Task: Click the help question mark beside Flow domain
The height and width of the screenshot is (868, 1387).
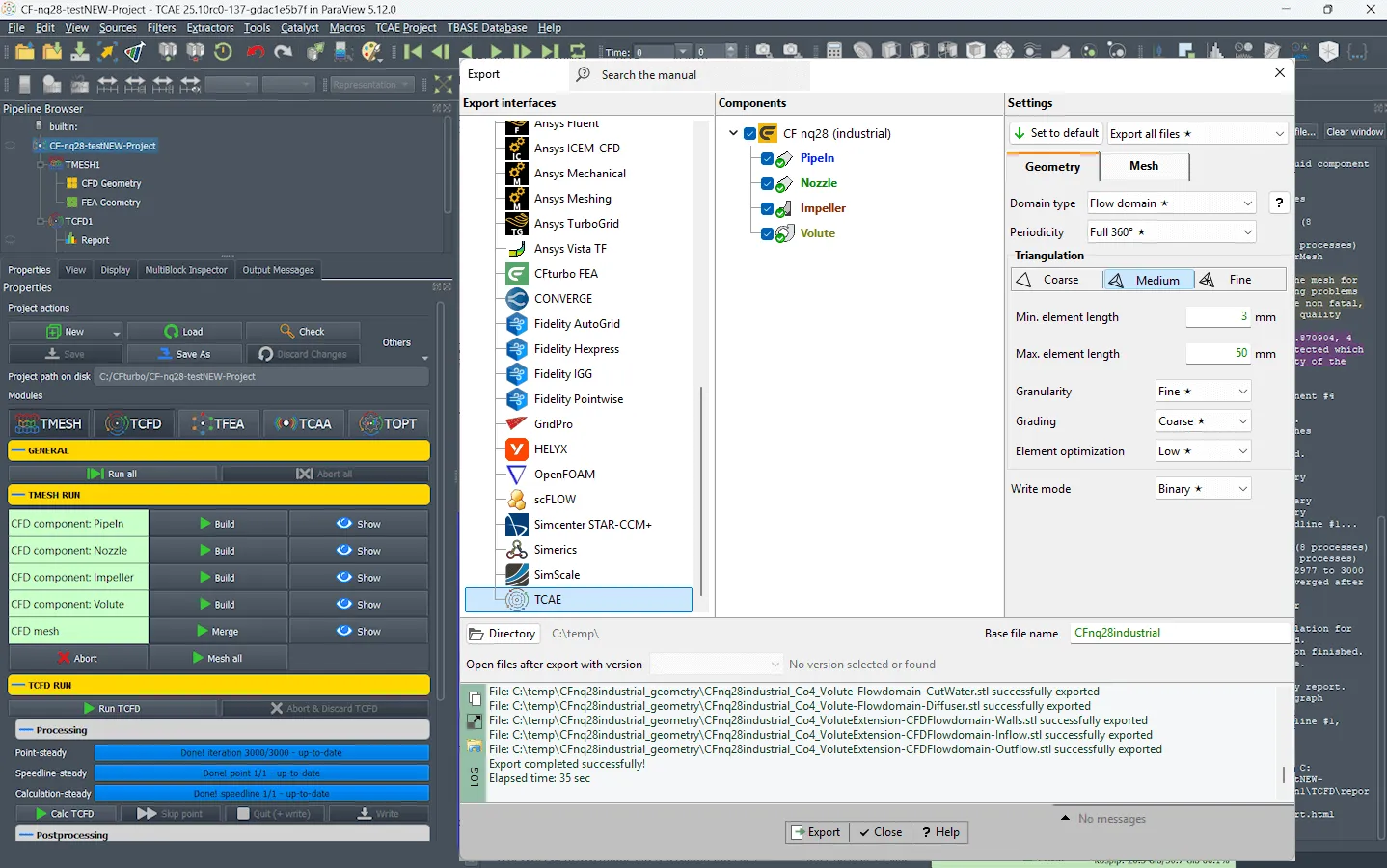Action: (x=1279, y=203)
